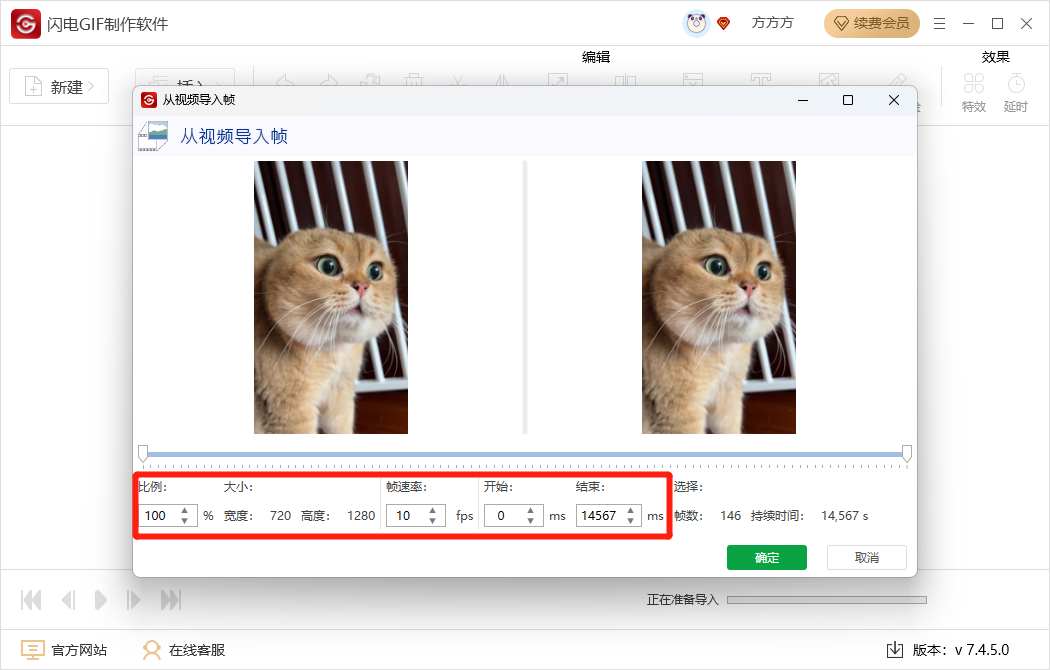Cancel the import via 取消
1050x670 pixels.
866,557
